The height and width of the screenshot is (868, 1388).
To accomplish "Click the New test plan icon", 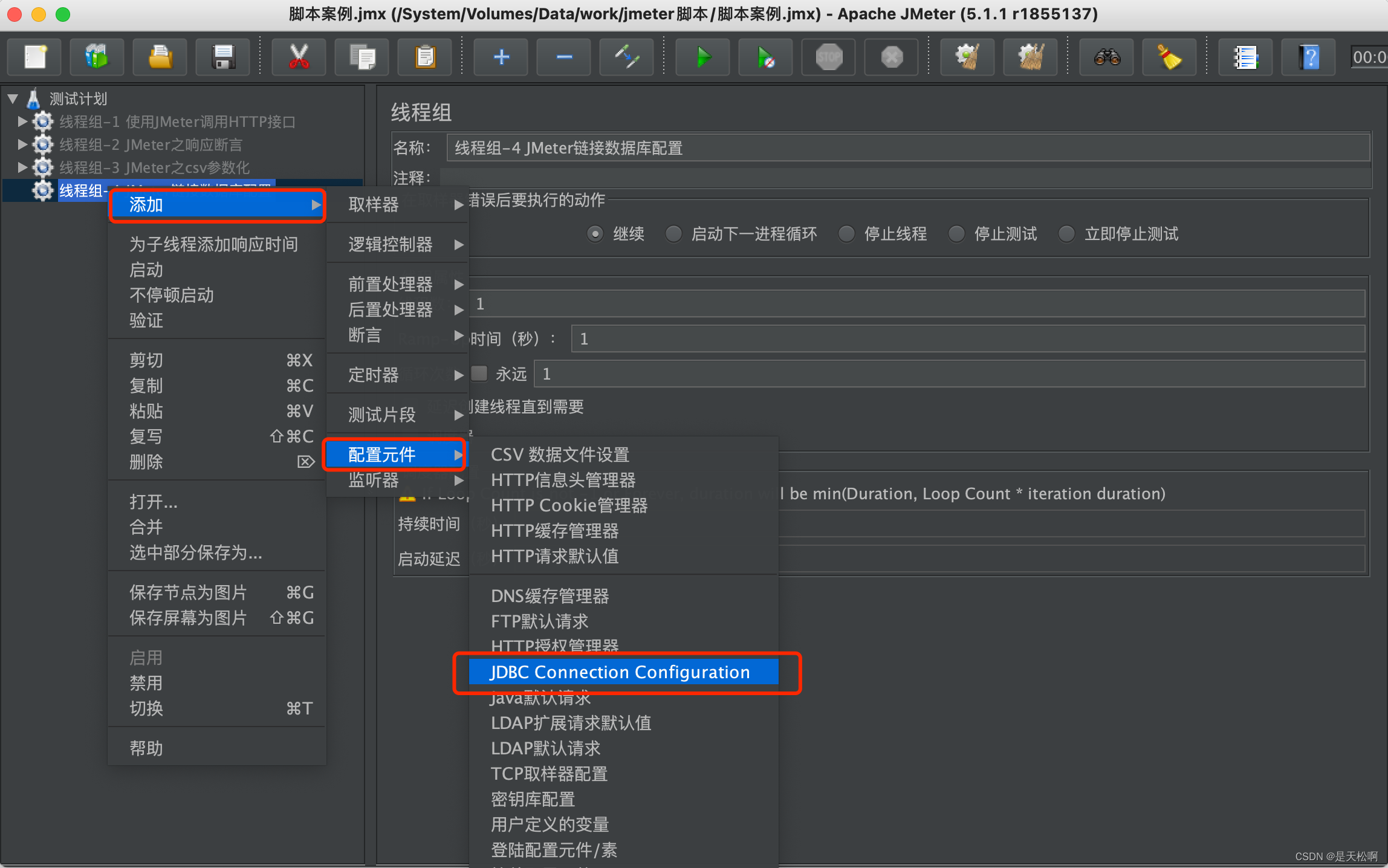I will (35, 57).
